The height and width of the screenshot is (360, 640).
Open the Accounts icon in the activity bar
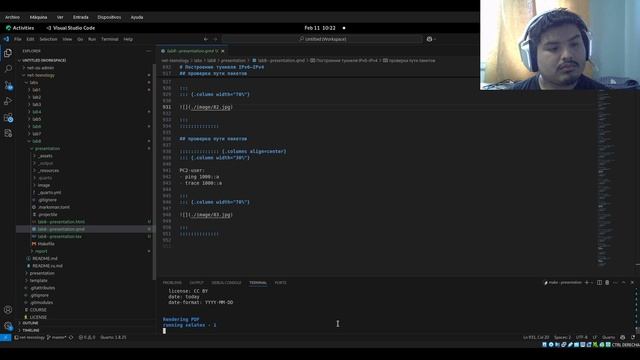[x=8, y=310]
